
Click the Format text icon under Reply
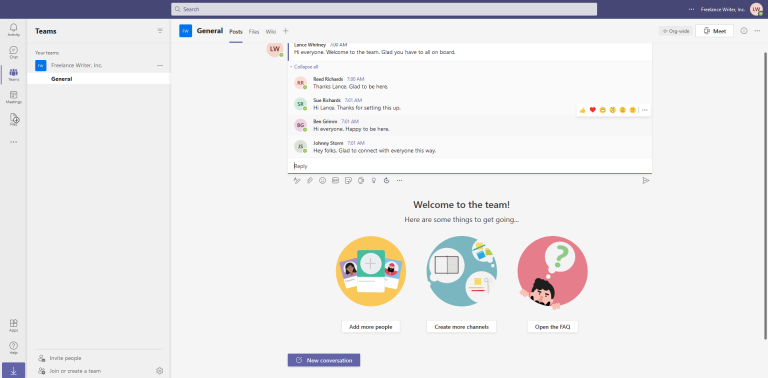tap(296, 180)
